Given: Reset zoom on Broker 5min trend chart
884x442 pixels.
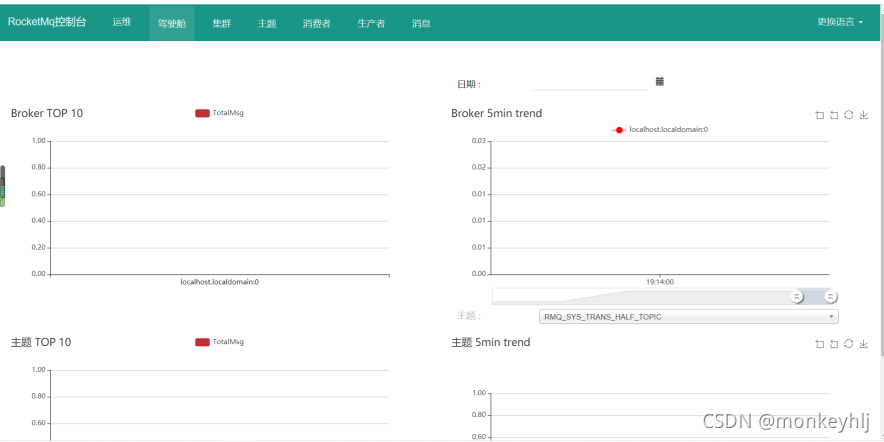Looking at the screenshot, I should (834, 116).
